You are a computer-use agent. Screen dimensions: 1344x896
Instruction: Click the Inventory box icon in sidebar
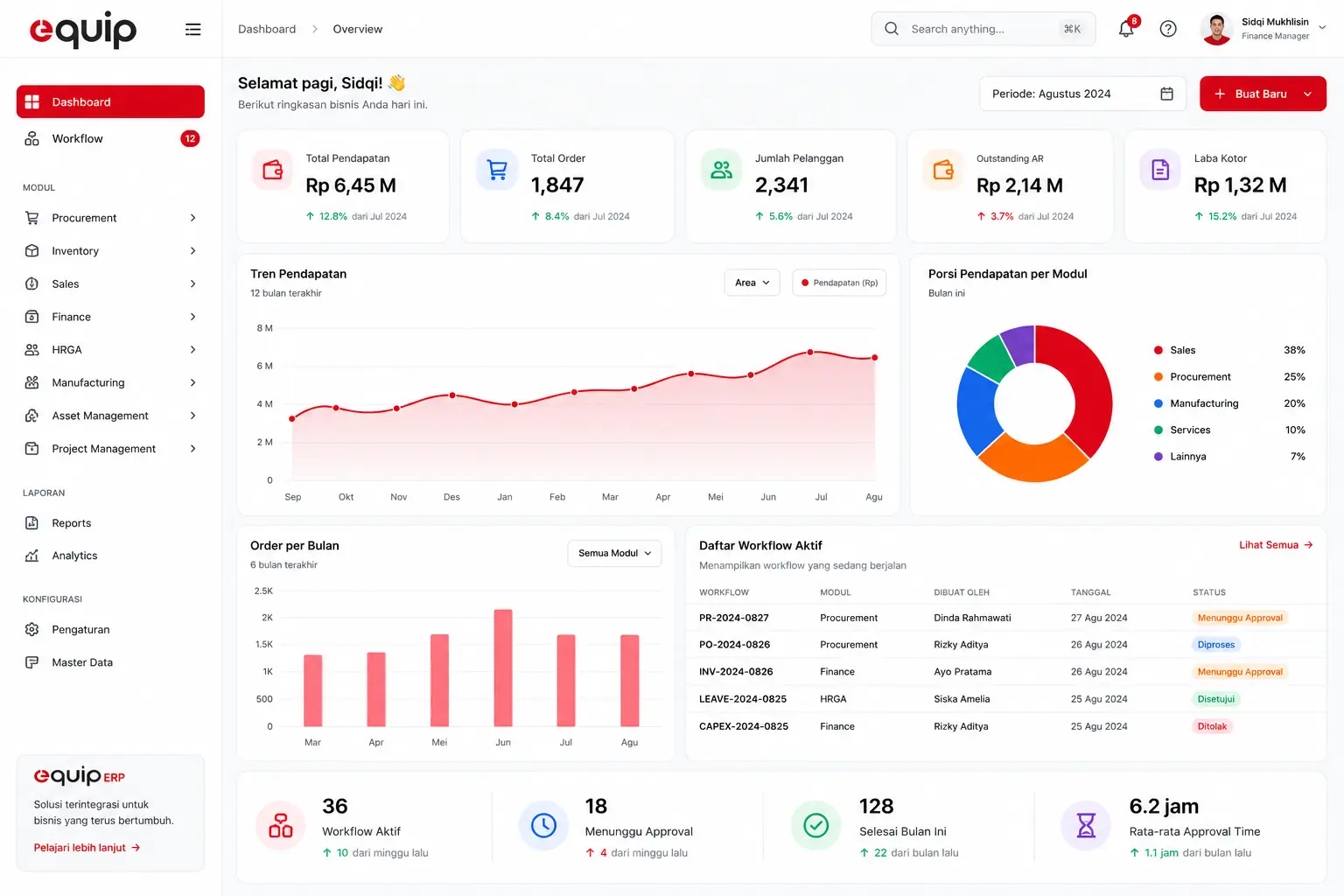(32, 251)
